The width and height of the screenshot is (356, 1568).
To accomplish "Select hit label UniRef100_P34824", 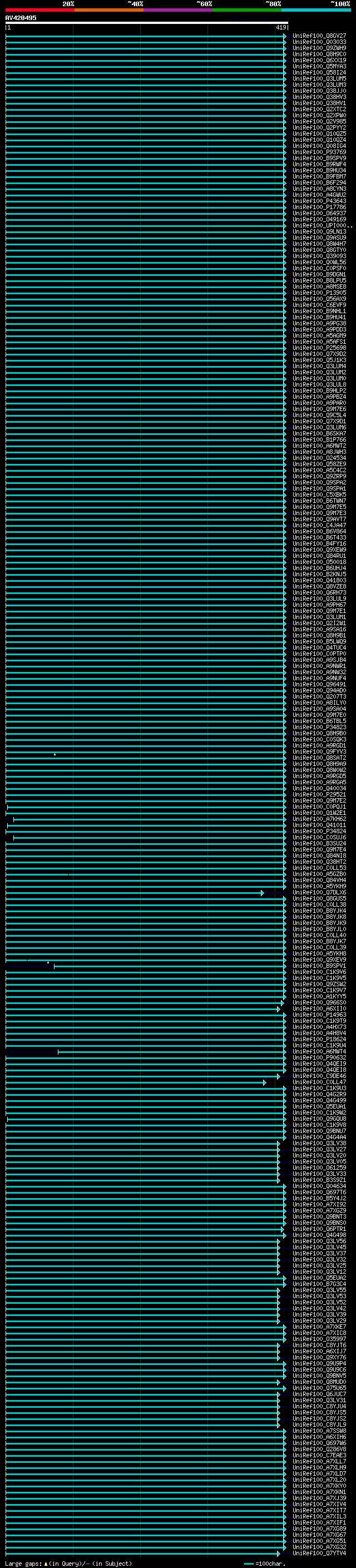I will [319, 832].
